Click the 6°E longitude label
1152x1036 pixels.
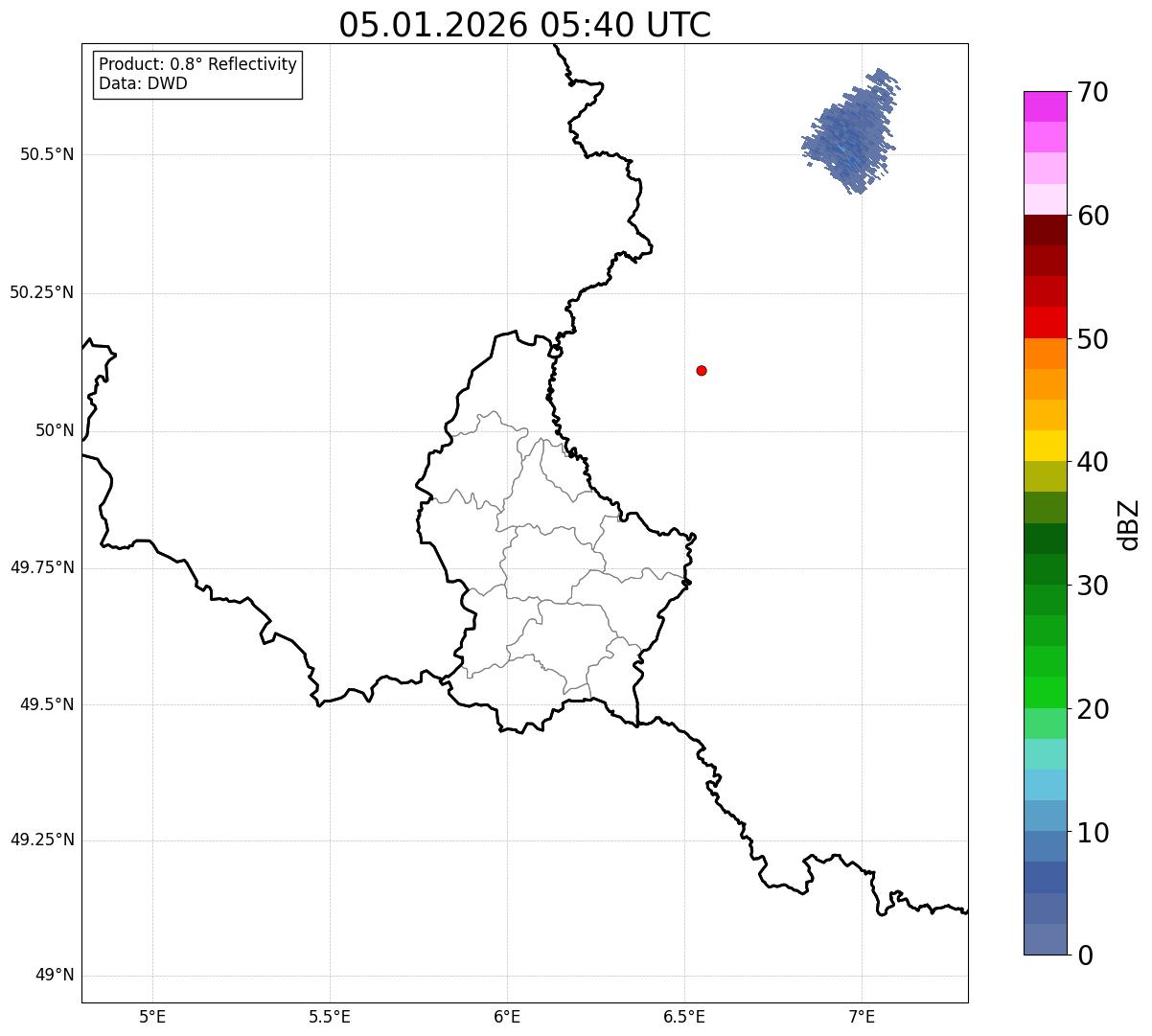point(507,1016)
